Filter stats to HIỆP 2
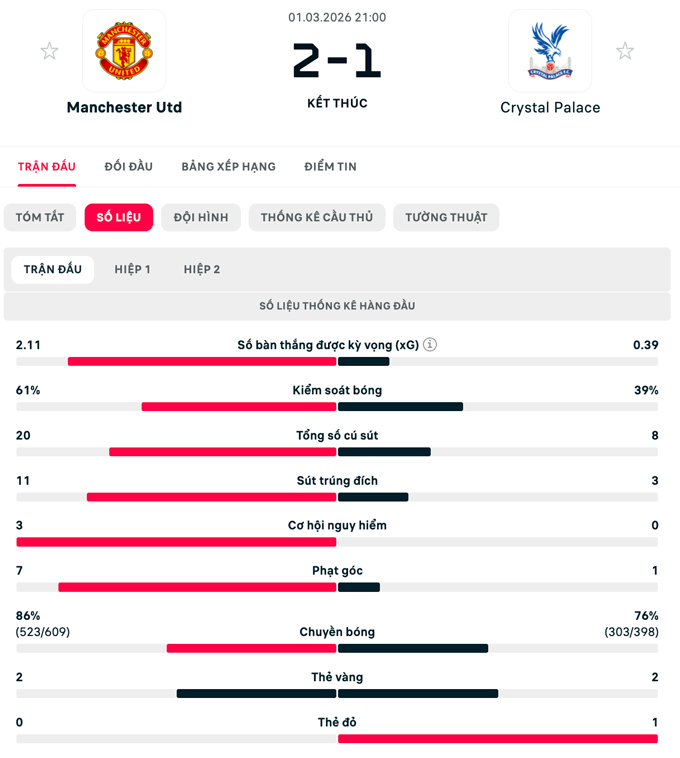This screenshot has width=680, height=758. (x=202, y=270)
